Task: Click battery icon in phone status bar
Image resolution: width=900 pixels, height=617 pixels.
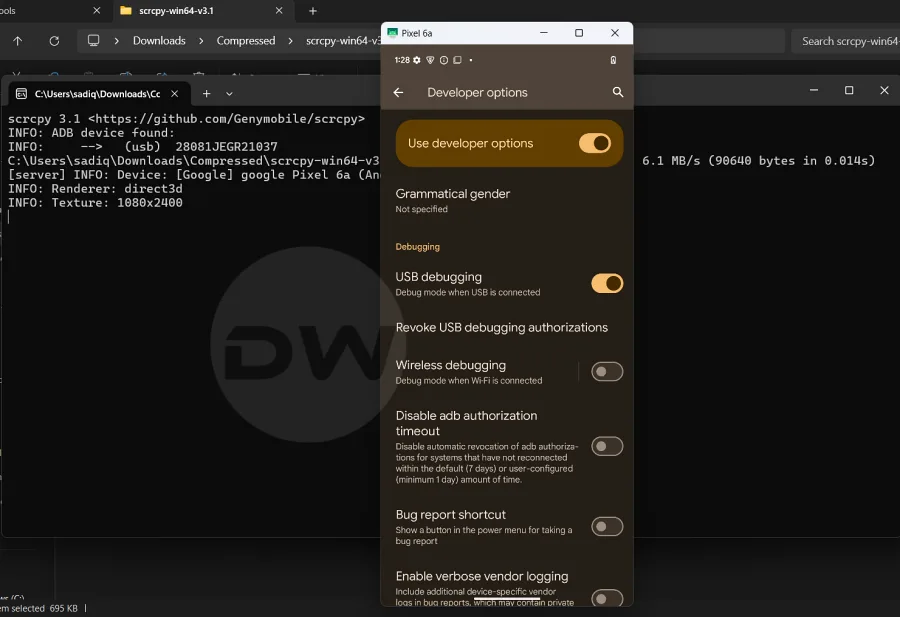Action: (613, 60)
